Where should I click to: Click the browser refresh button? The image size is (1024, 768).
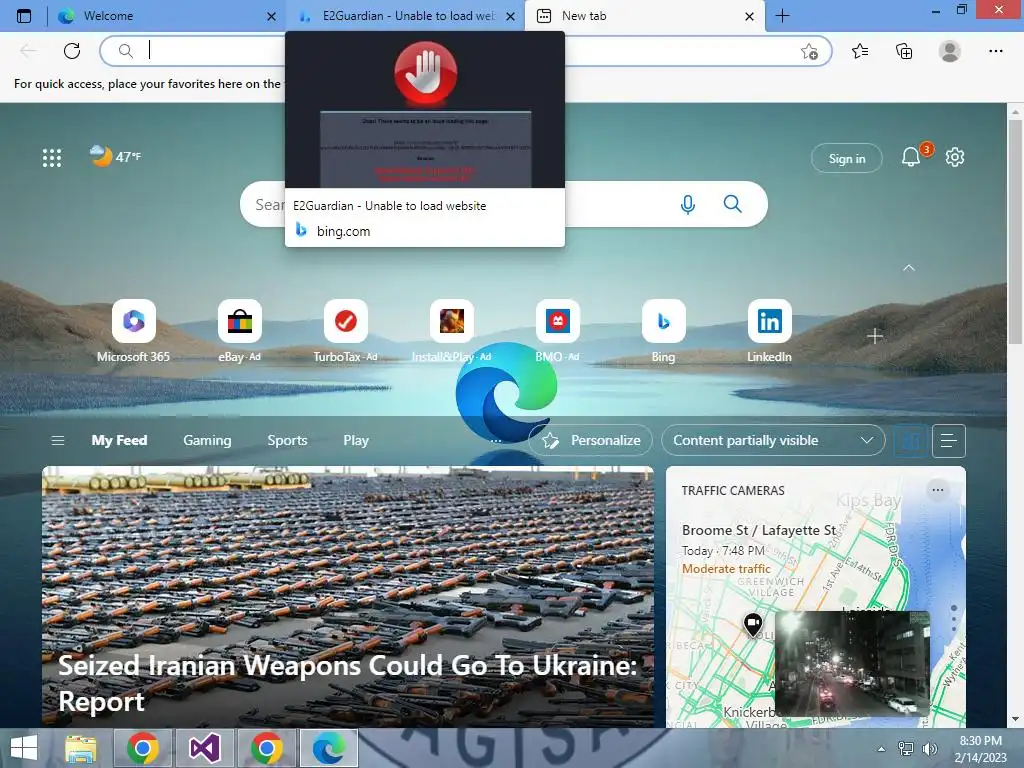pyautogui.click(x=72, y=51)
